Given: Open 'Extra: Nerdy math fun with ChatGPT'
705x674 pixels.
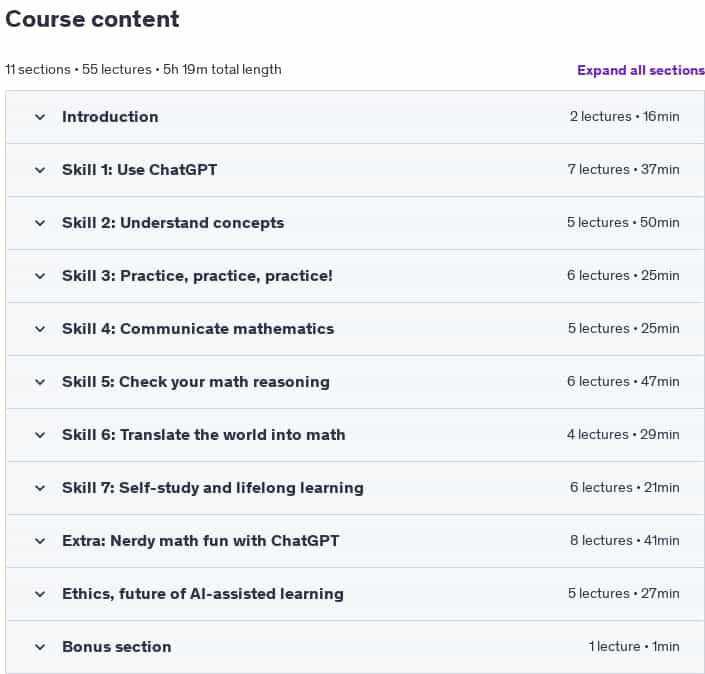Looking at the screenshot, I should (x=201, y=540).
